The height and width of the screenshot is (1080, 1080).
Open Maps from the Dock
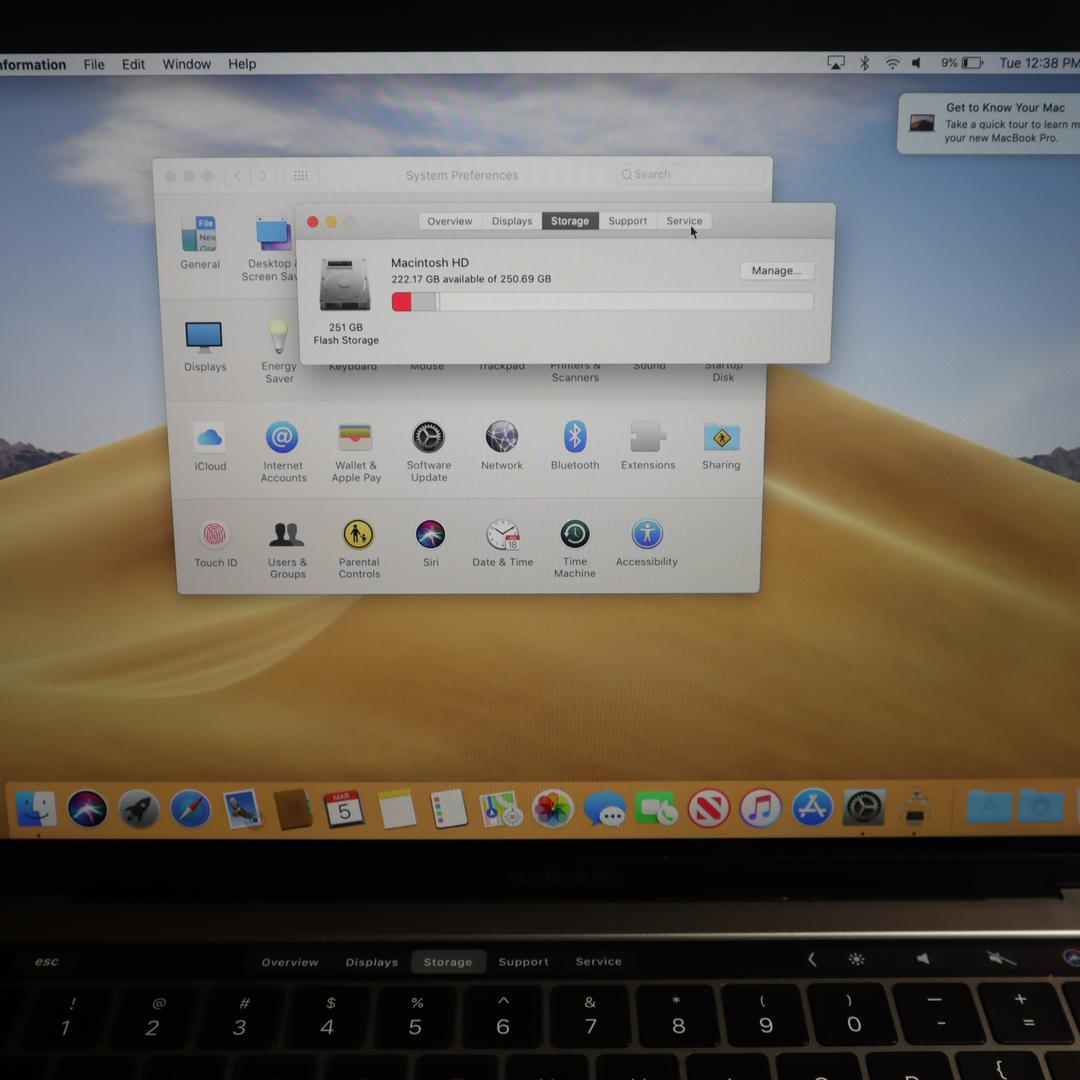click(x=501, y=809)
